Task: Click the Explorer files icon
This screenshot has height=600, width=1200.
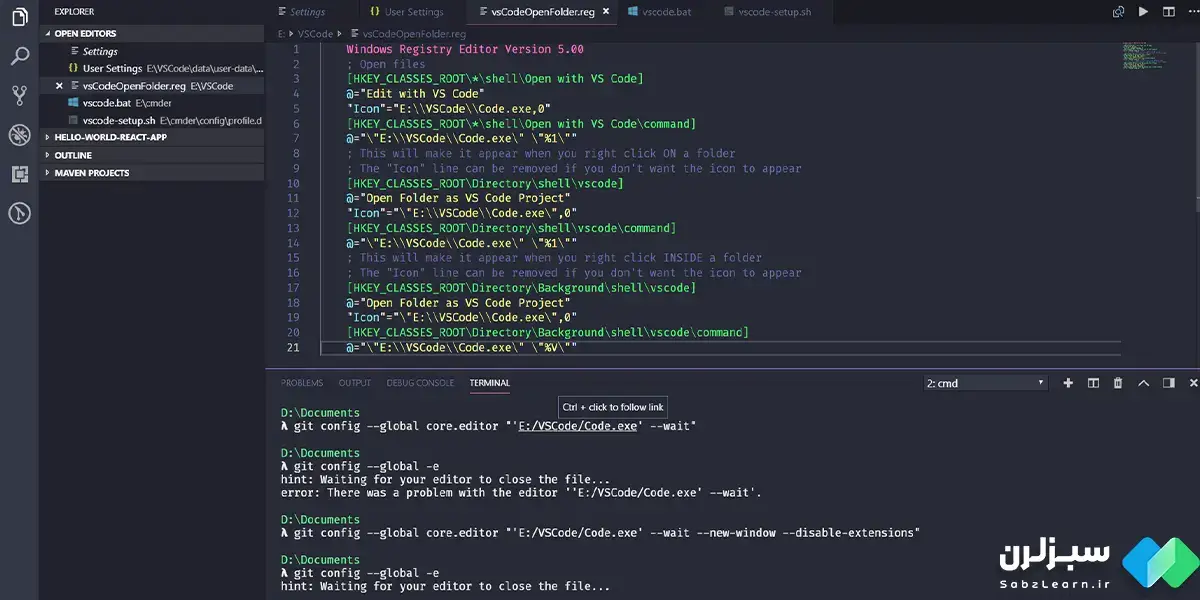Action: [x=19, y=17]
